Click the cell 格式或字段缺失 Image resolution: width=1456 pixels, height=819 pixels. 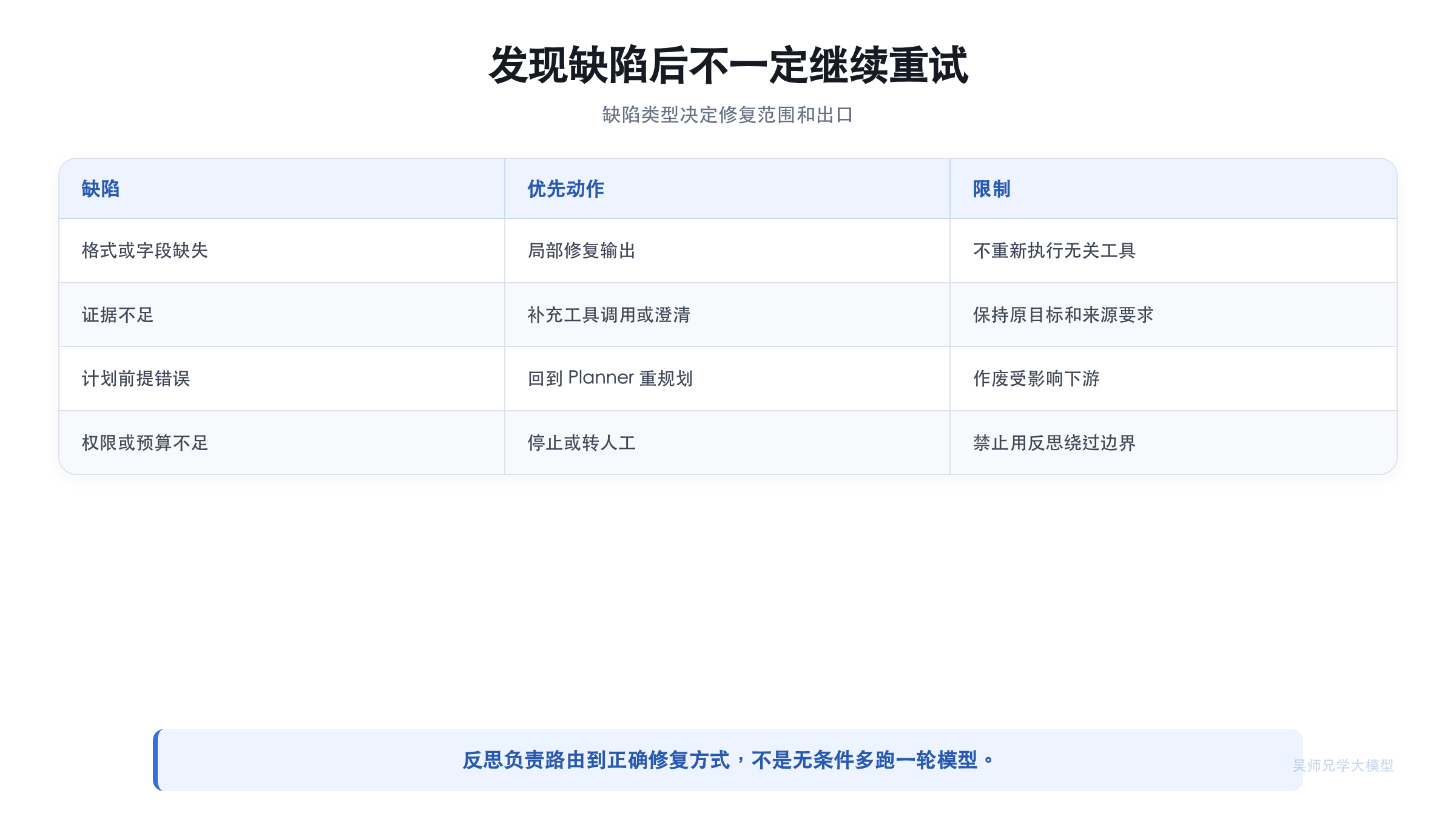point(282,251)
